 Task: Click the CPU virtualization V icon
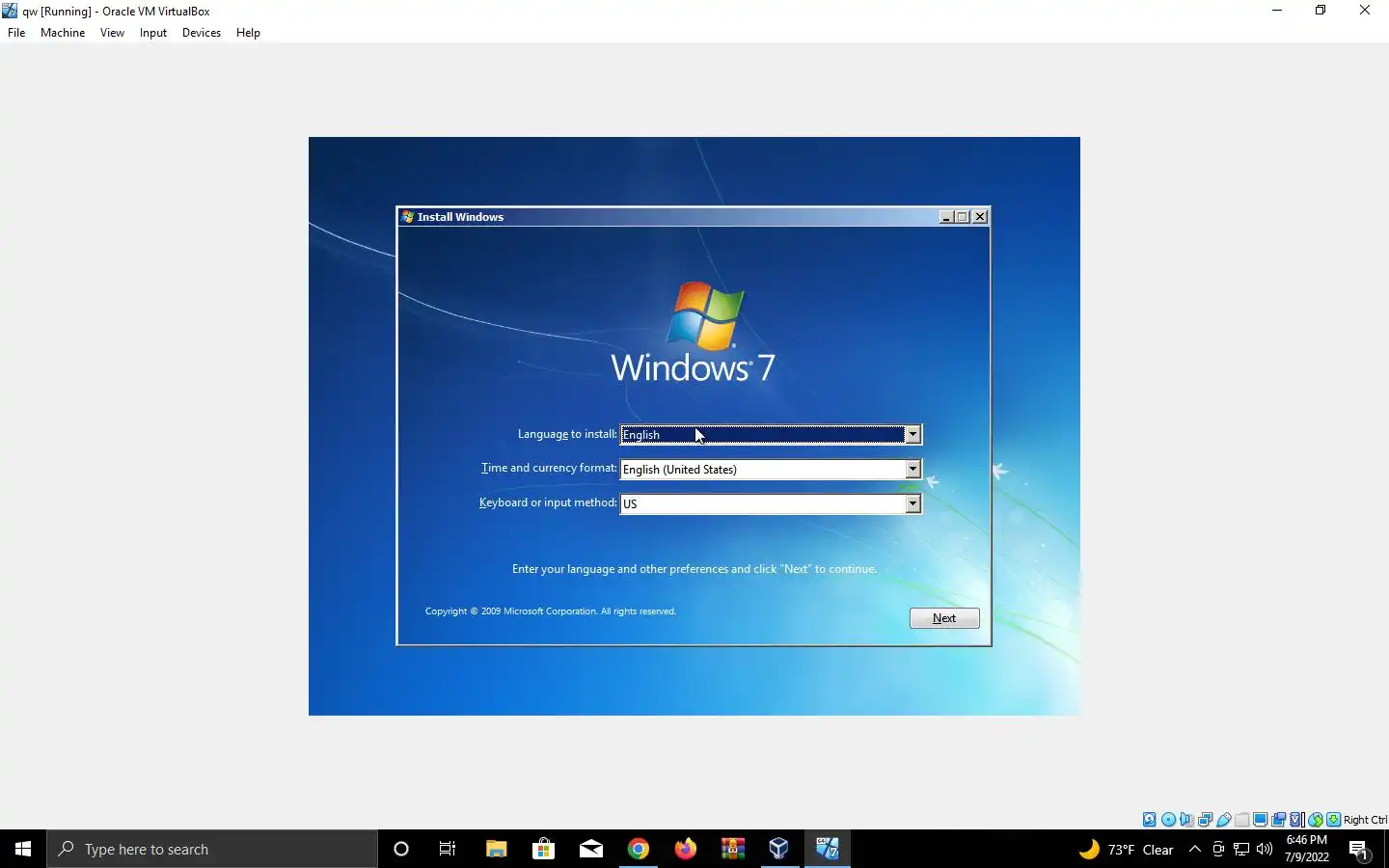[1295, 820]
